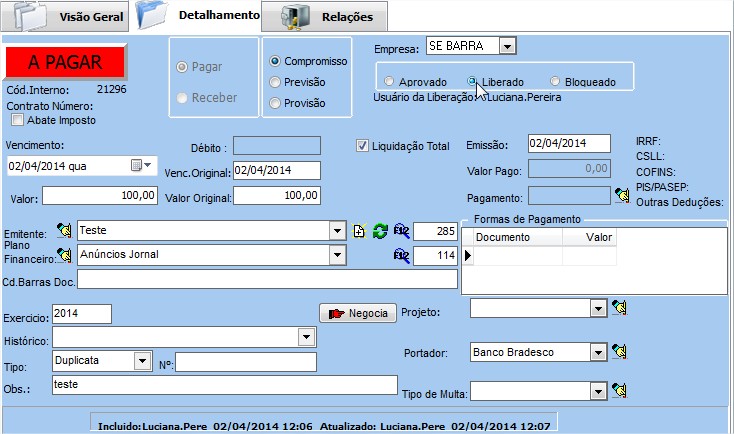Click the new record icon next to Emitente field
The width and height of the screenshot is (734, 434).
(x=360, y=231)
